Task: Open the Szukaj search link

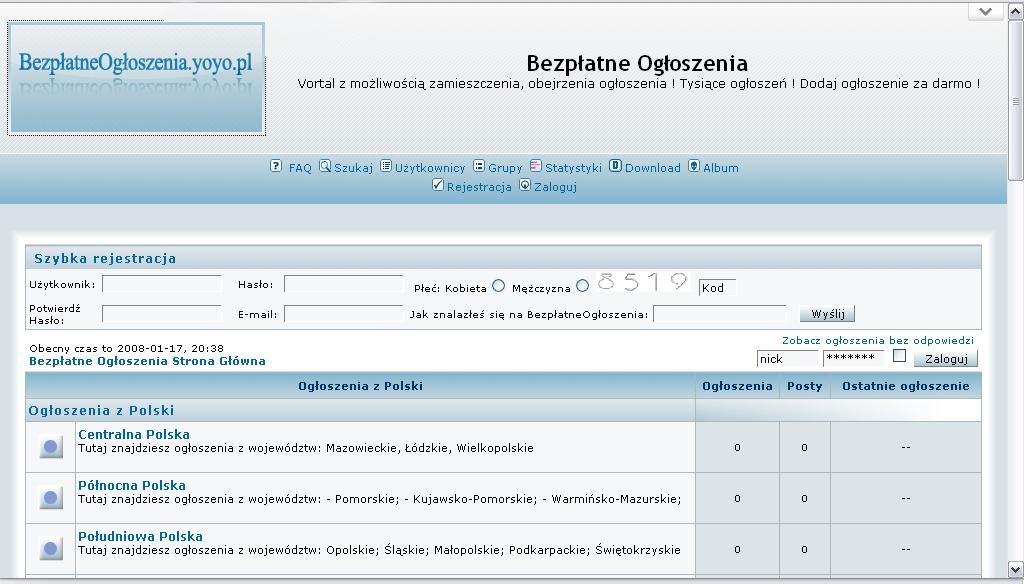Action: tap(353, 168)
